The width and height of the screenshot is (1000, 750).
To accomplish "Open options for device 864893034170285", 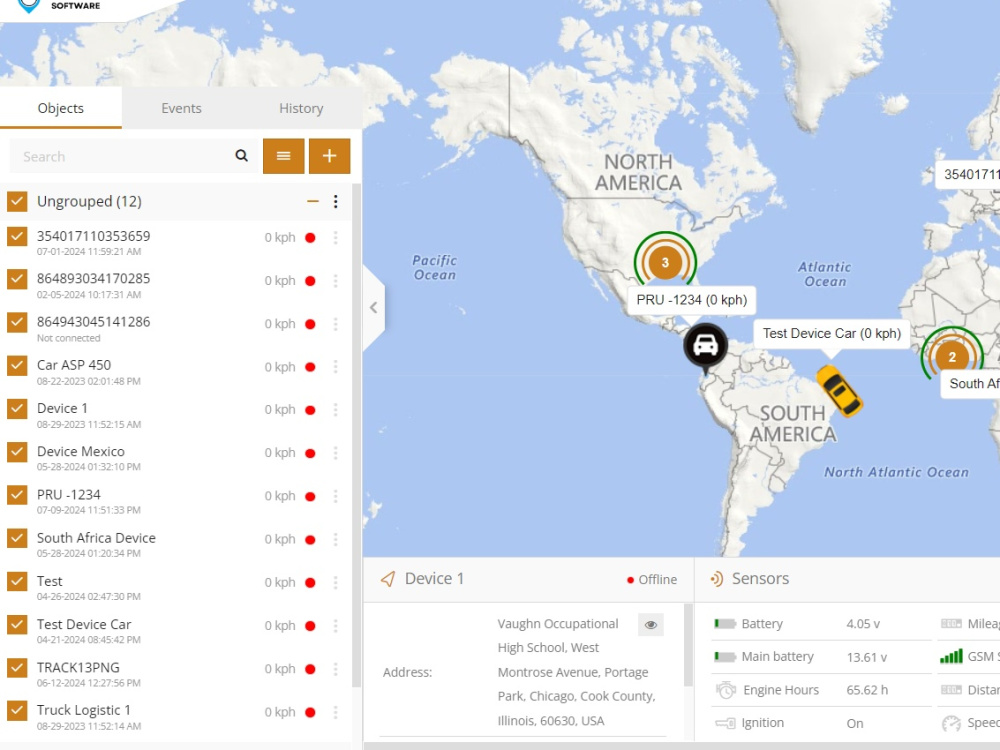I will (x=335, y=281).
